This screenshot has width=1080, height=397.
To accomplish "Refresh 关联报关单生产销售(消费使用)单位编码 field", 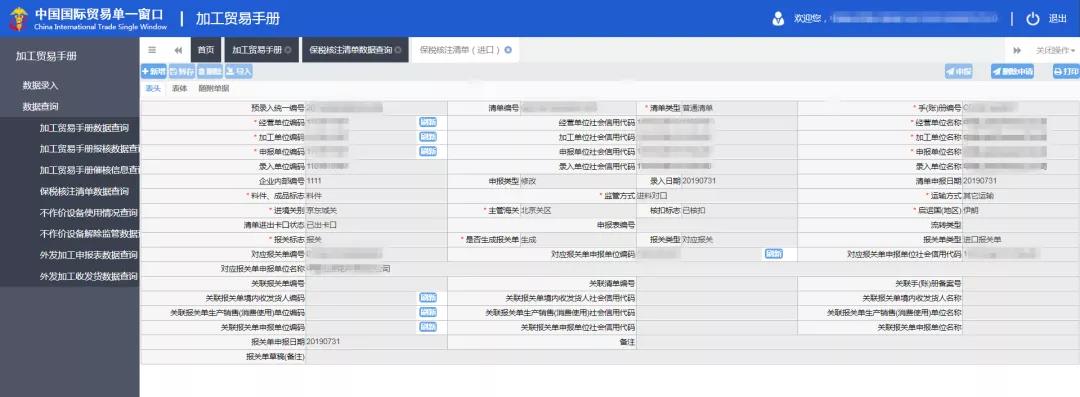I will (428, 312).
